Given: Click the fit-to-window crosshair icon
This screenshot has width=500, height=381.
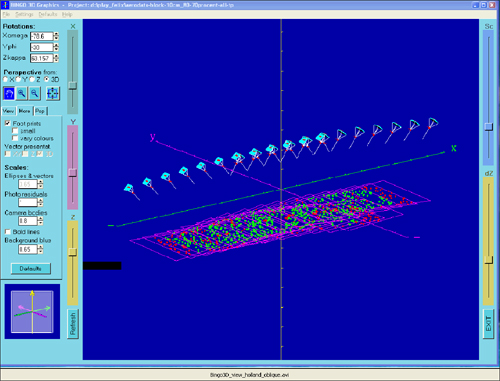Looking at the screenshot, I should [53, 94].
